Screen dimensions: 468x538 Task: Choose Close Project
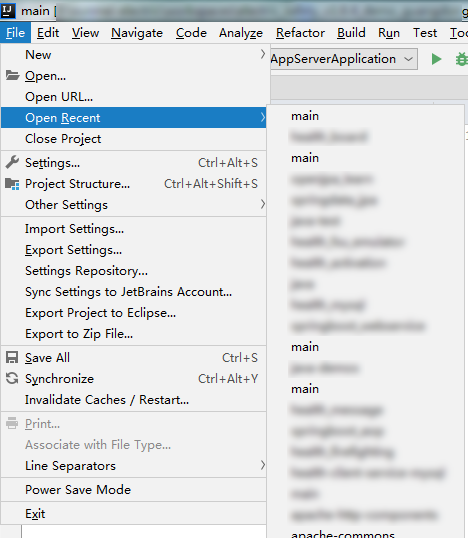134,139
